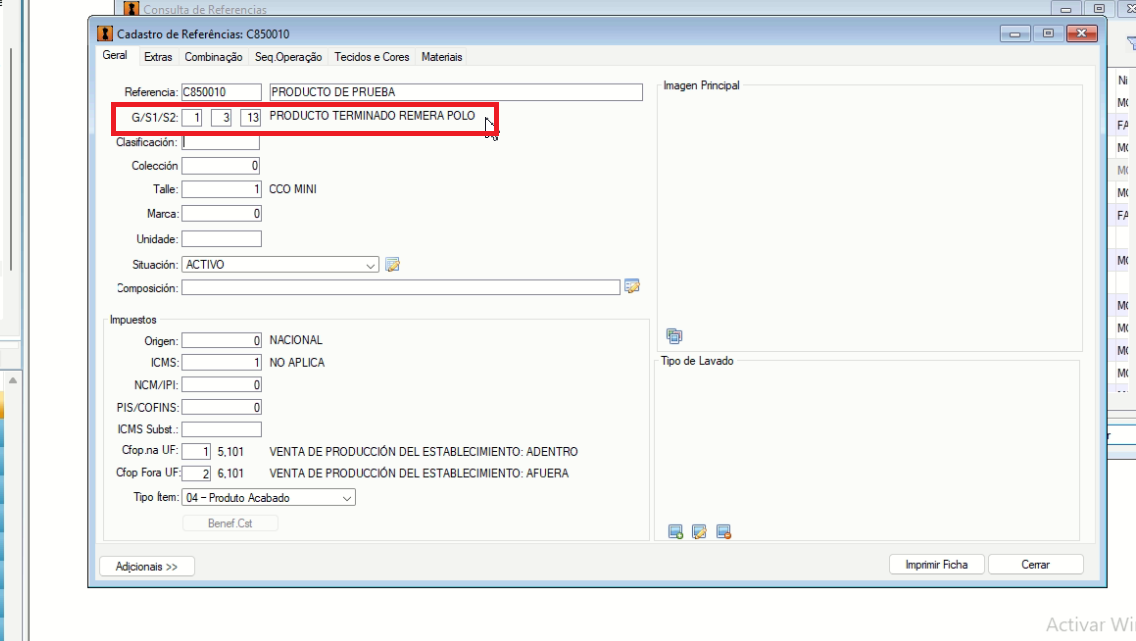
Task: Open the Tipo Ítem dropdown
Action: [x=269, y=498]
